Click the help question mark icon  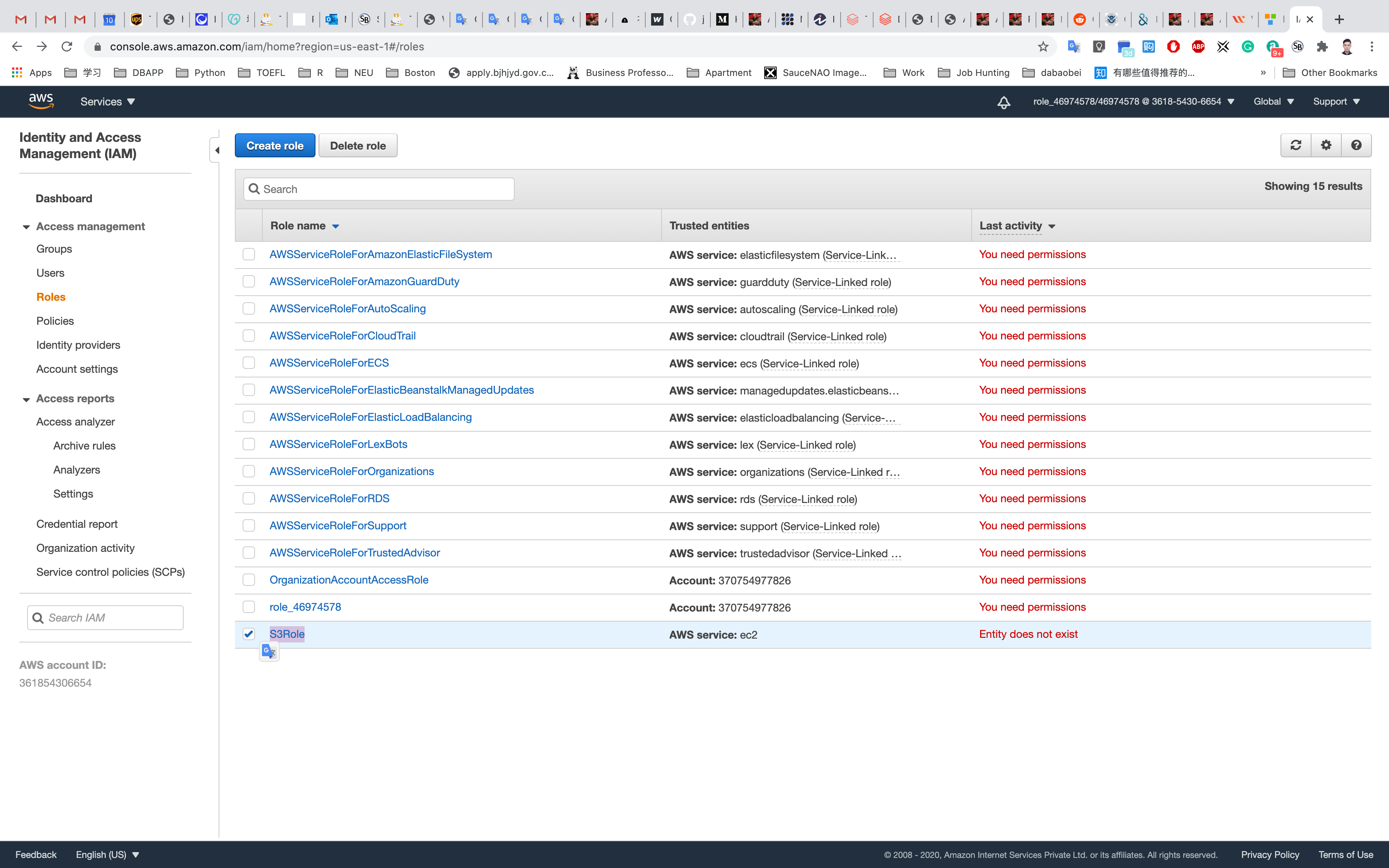[1356, 145]
